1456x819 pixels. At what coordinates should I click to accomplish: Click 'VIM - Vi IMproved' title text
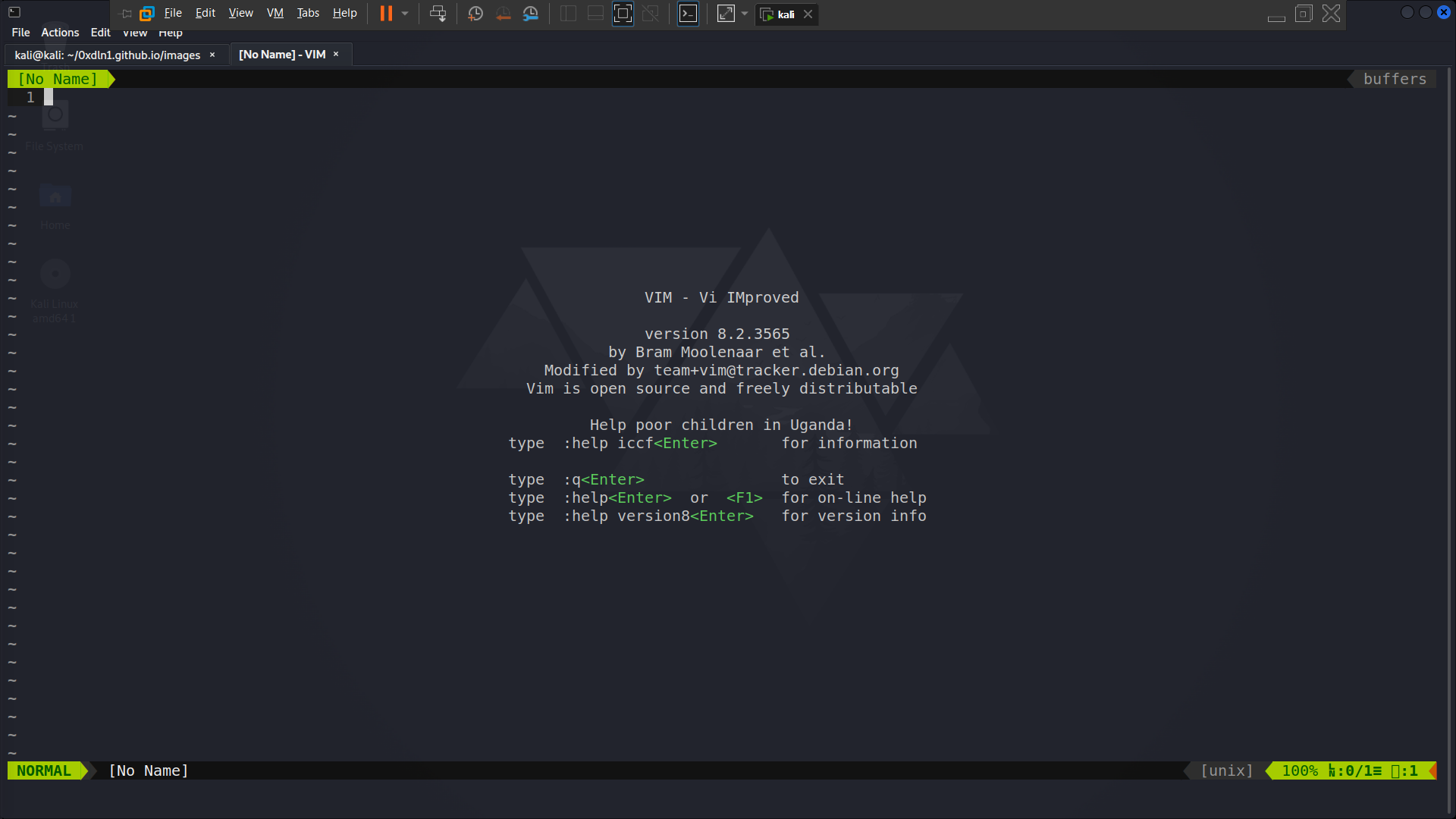pyautogui.click(x=722, y=297)
